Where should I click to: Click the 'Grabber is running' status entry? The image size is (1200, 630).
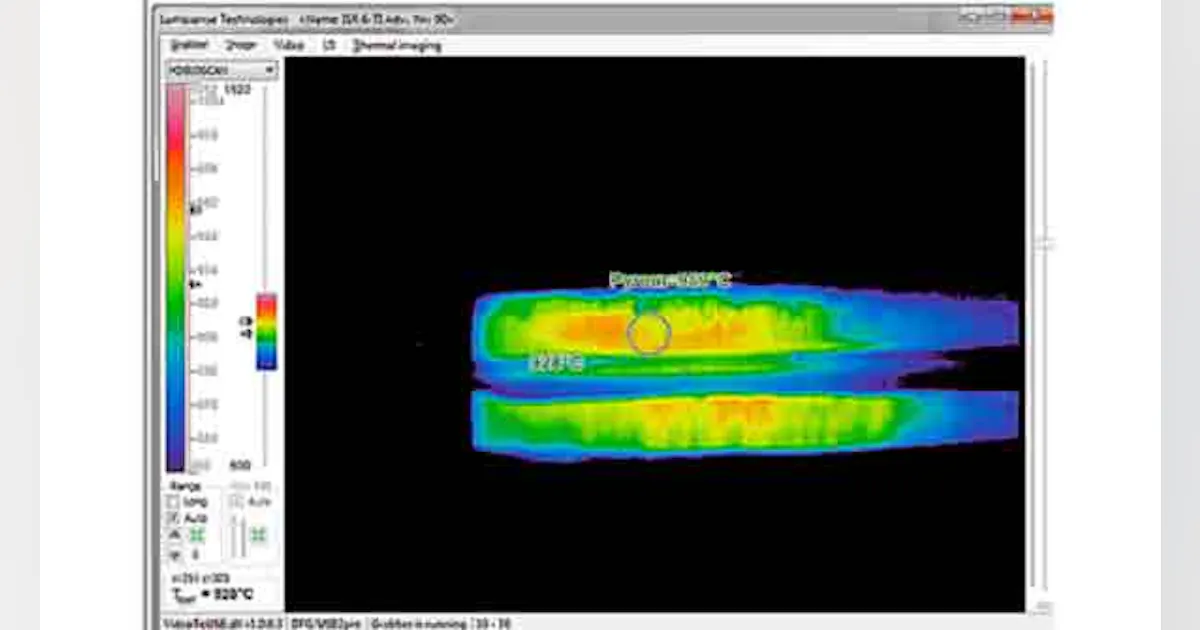[418, 623]
